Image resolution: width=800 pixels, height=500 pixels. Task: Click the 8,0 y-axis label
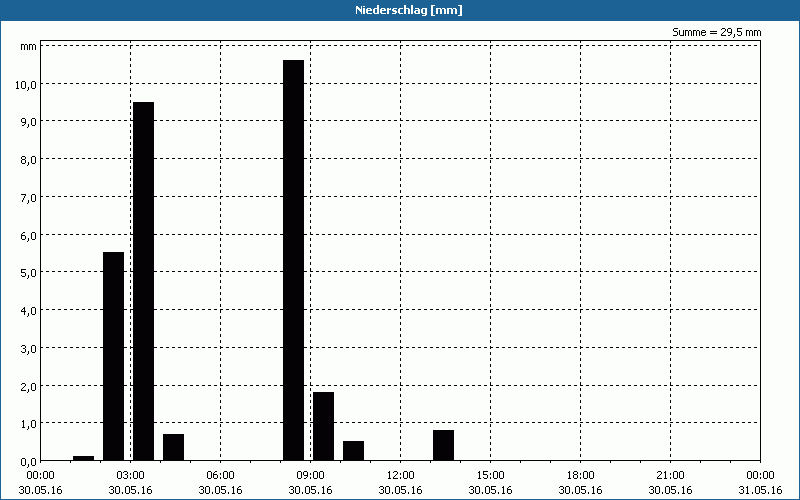[28, 160]
